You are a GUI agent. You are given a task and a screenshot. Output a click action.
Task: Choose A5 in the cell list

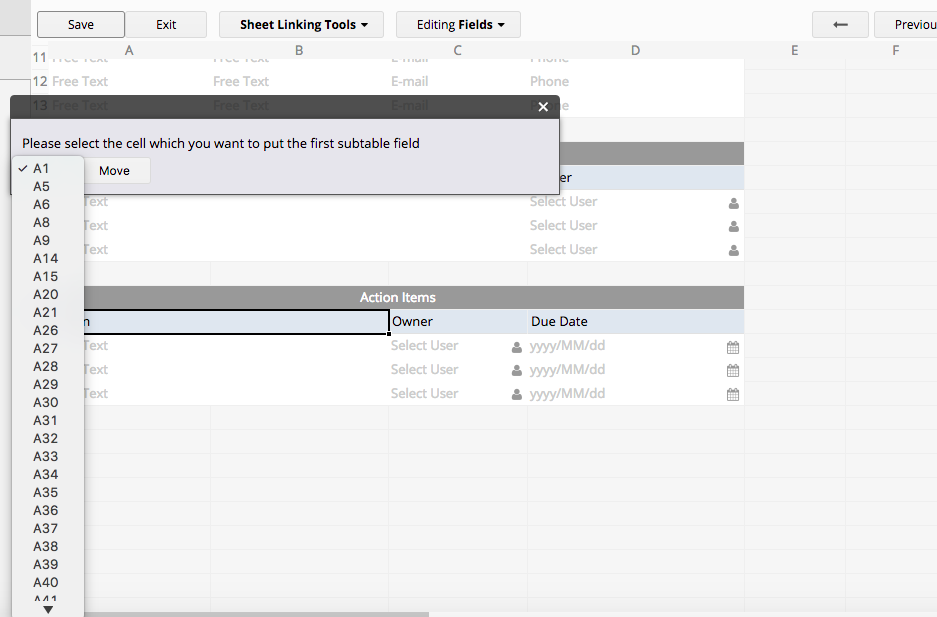(x=48, y=186)
